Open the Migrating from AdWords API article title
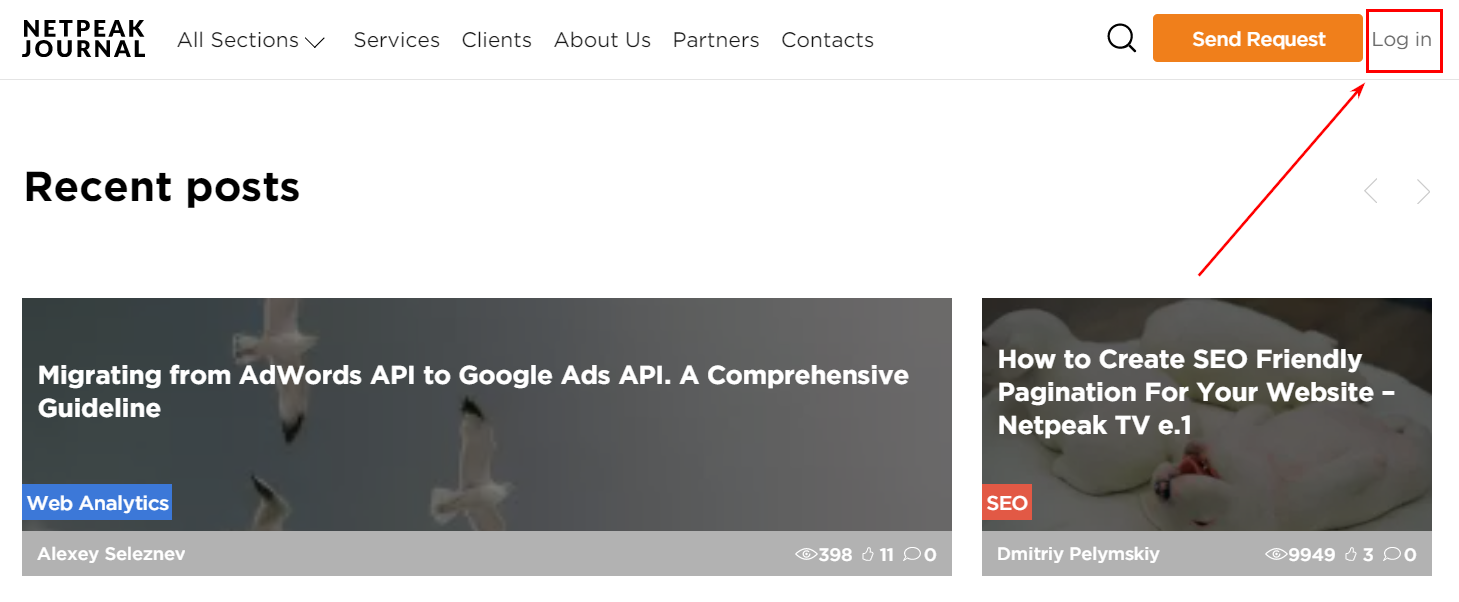This screenshot has height=602, width=1459. [473, 391]
